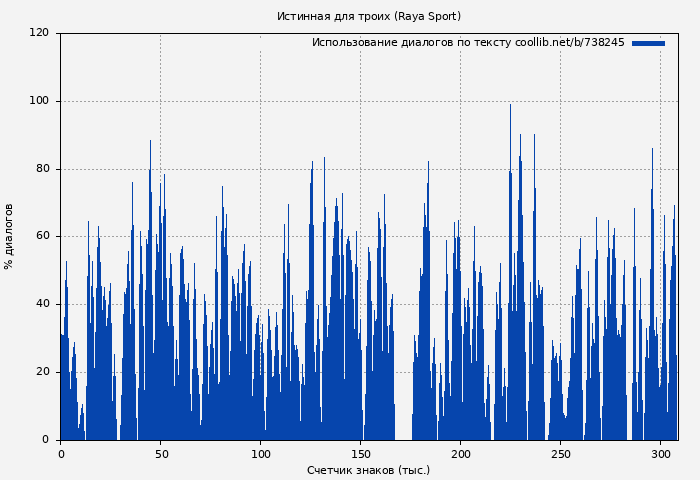Click the x-axis tick label 250
The height and width of the screenshot is (480, 700).
560,454
